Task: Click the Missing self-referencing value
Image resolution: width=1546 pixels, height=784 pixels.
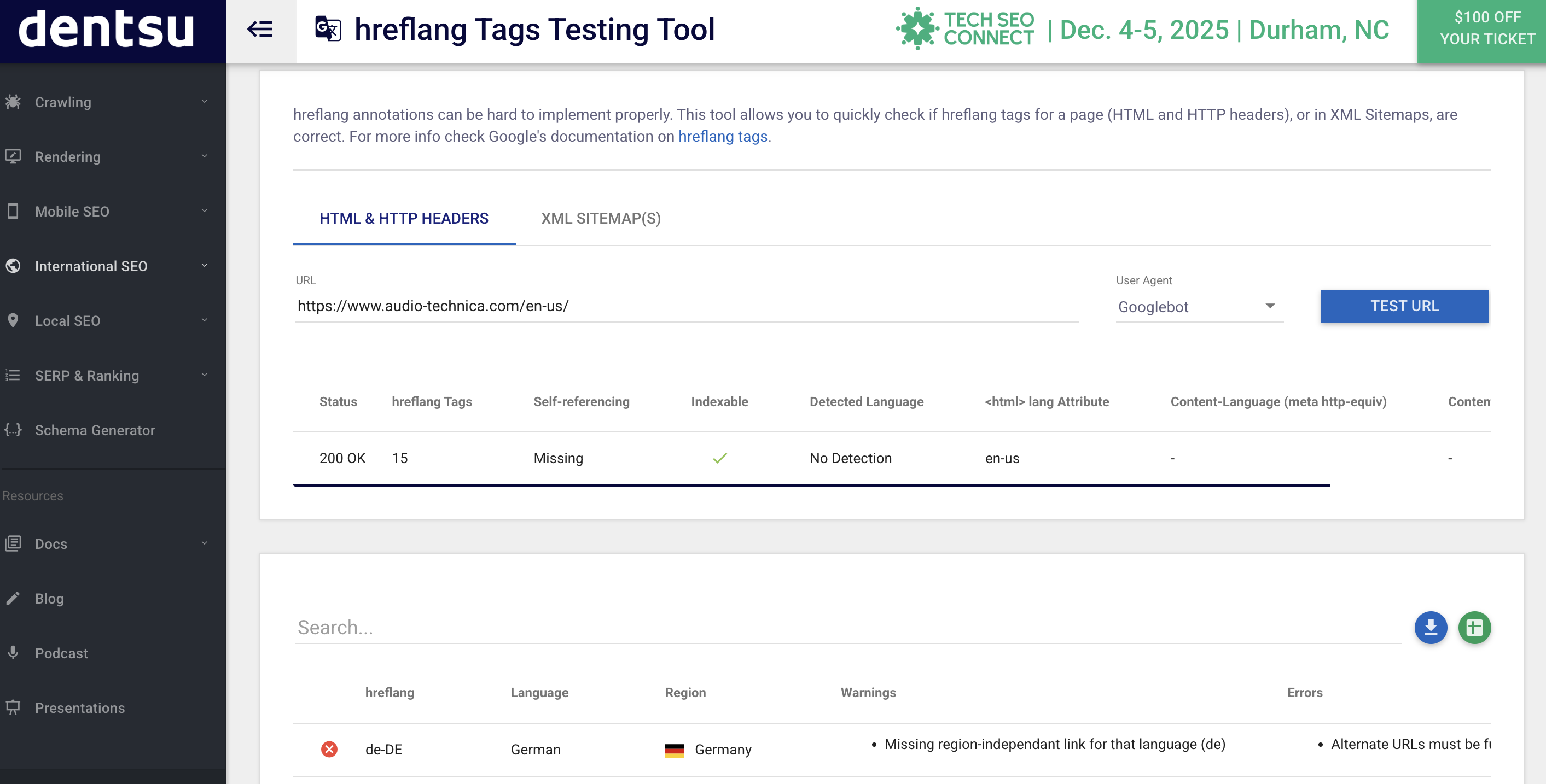Action: (x=558, y=458)
